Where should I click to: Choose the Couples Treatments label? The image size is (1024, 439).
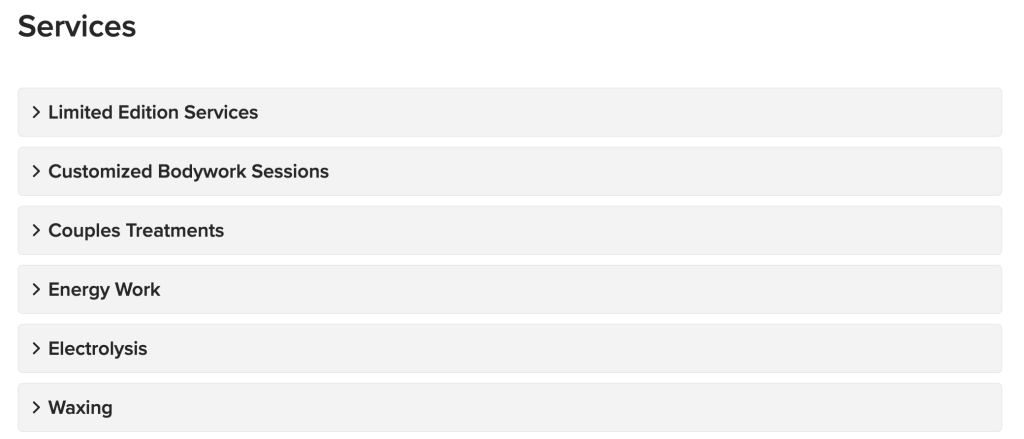coord(136,231)
